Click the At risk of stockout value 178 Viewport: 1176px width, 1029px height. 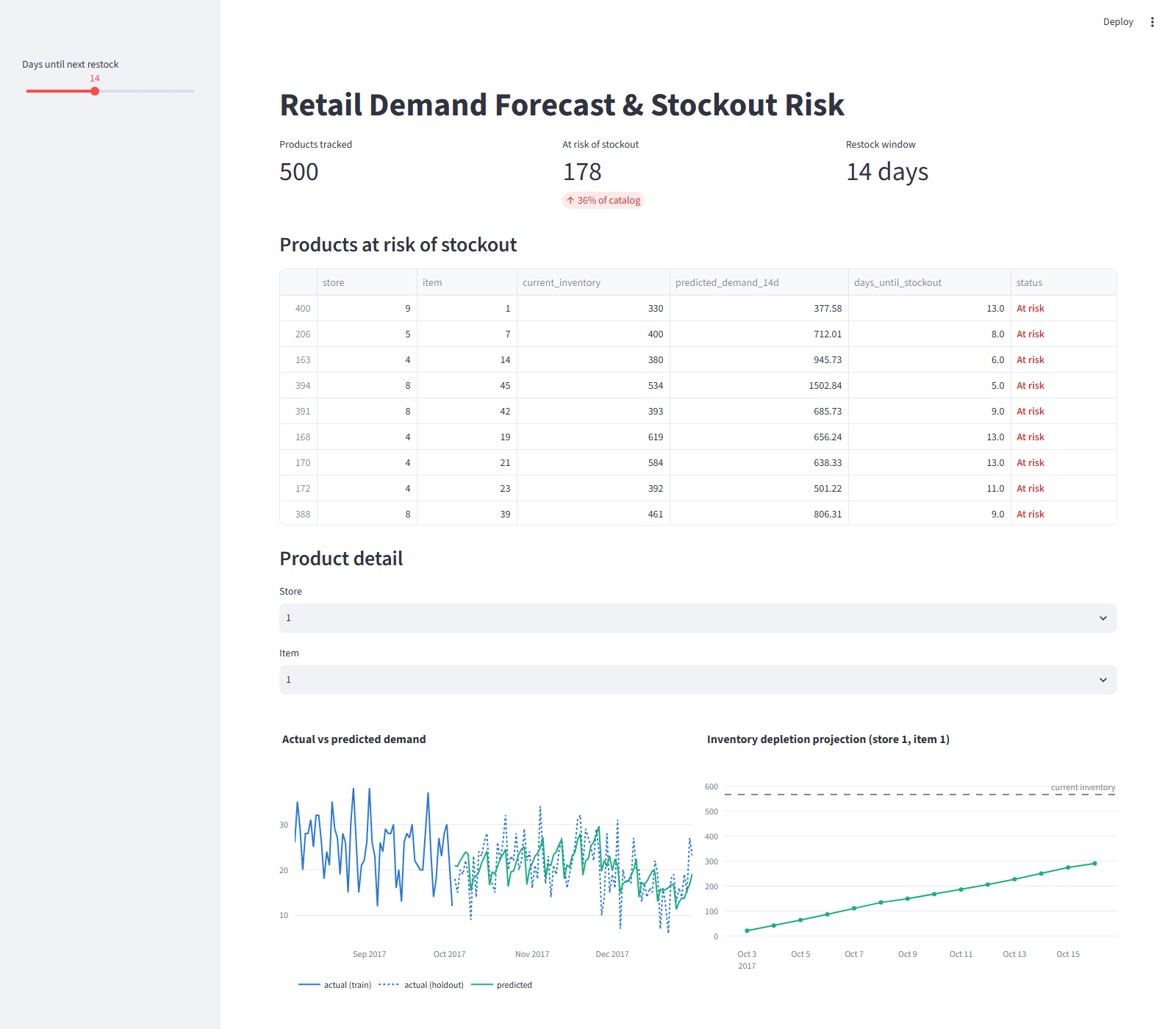(582, 171)
